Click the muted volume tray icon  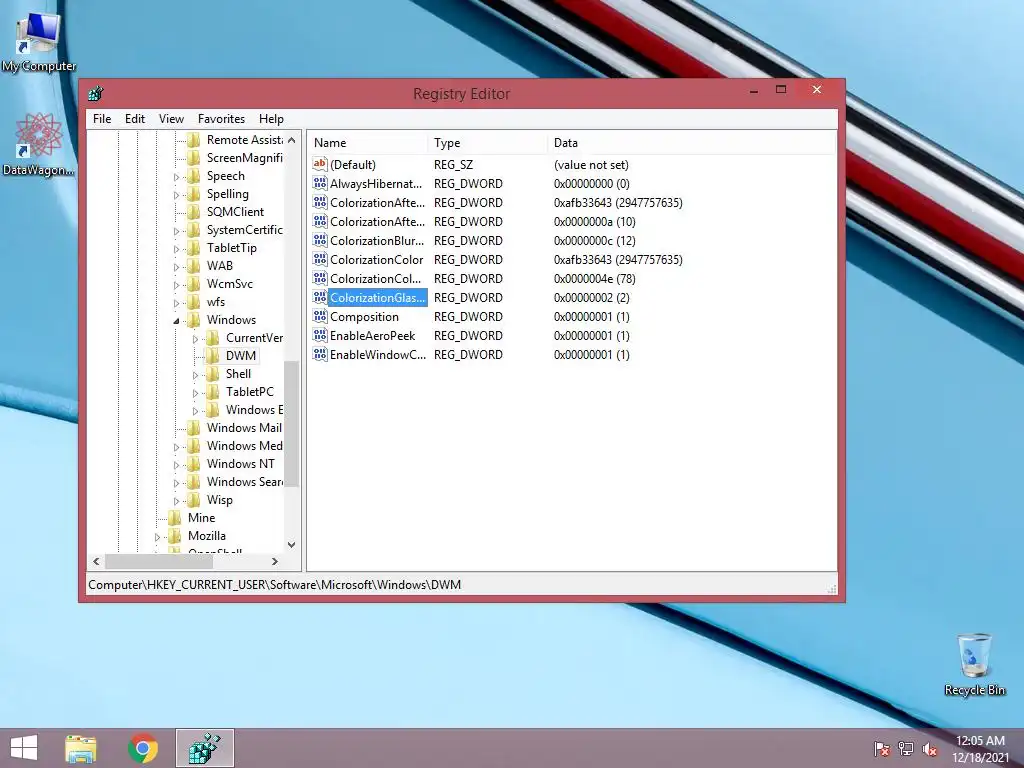(x=930, y=749)
